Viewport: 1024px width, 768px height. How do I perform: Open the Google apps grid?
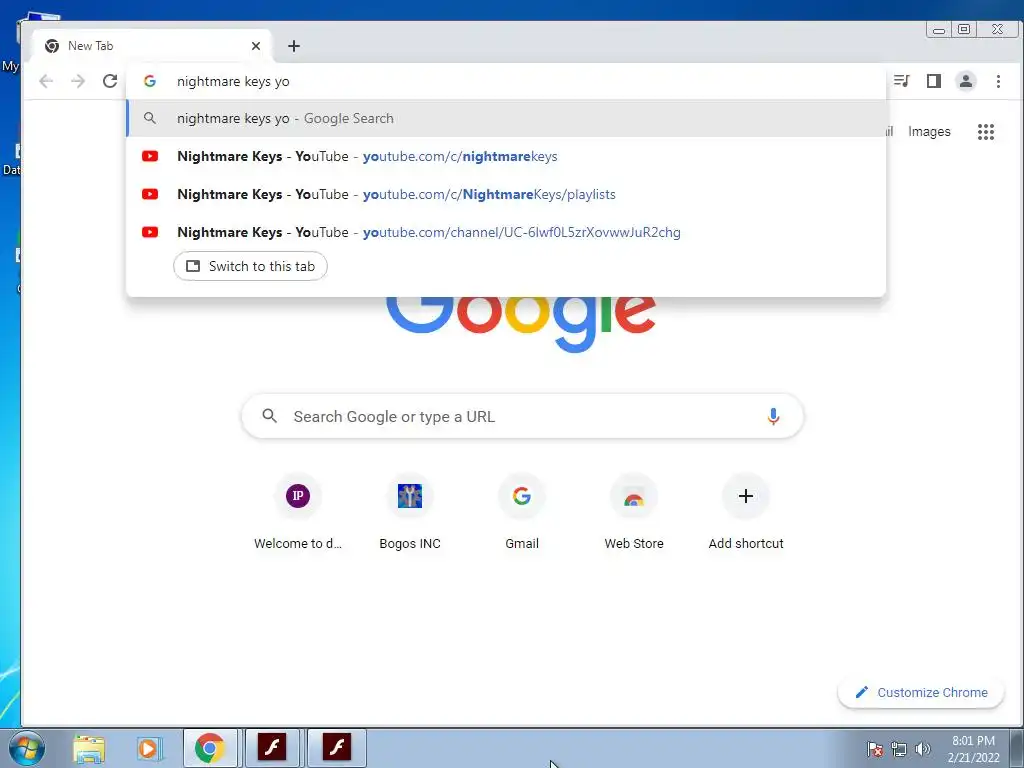coord(985,132)
